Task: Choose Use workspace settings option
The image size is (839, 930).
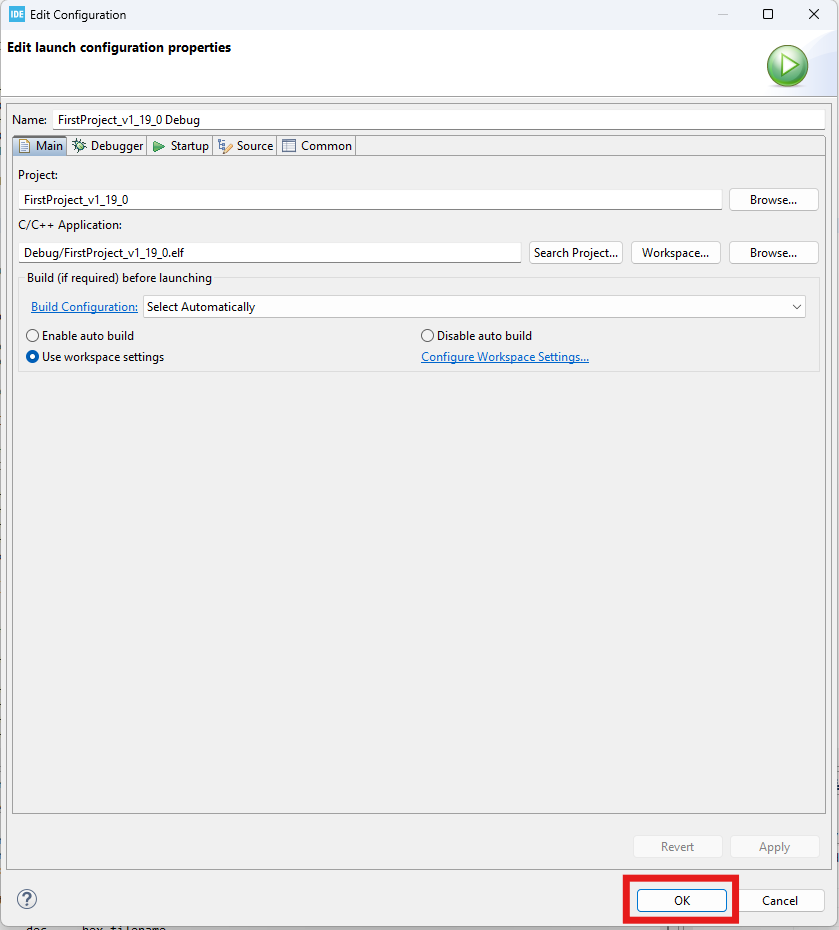Action: pyautogui.click(x=33, y=357)
